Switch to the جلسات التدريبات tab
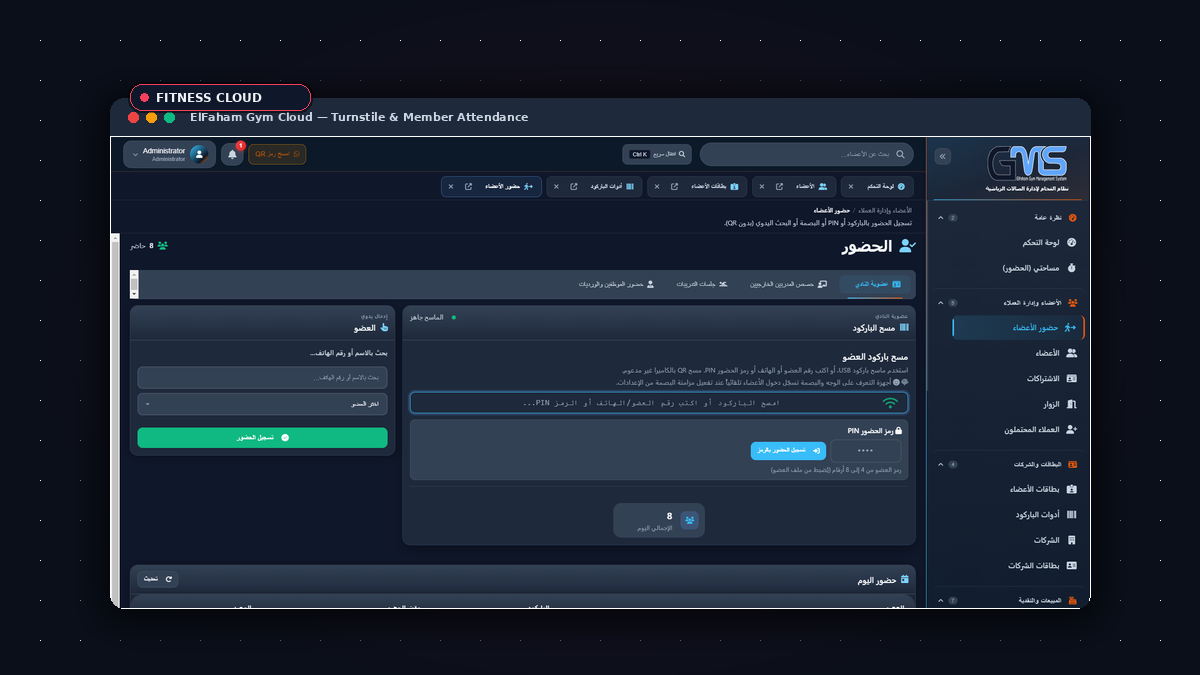 pyautogui.click(x=702, y=284)
